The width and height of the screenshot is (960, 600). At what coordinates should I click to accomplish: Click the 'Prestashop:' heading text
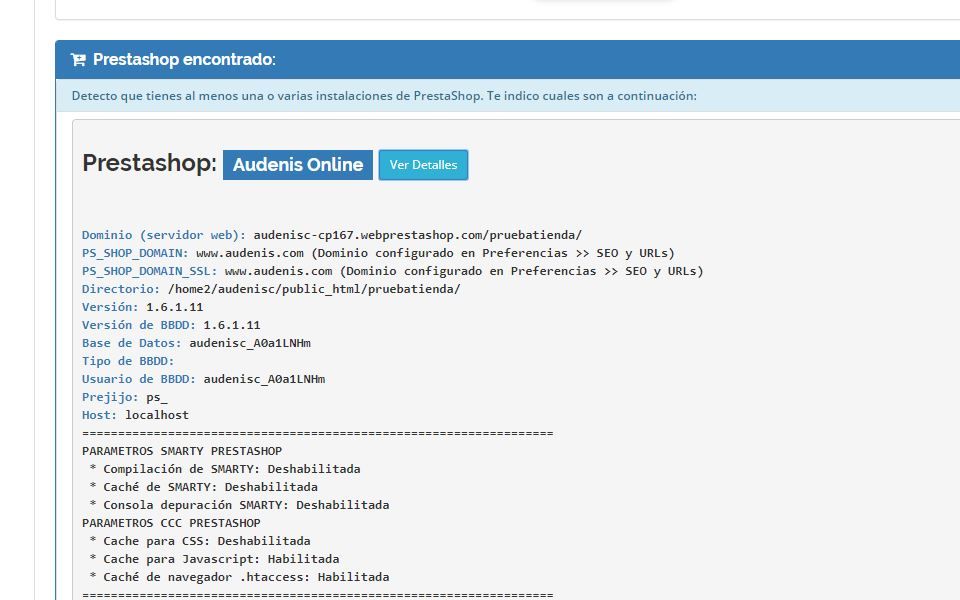click(149, 163)
